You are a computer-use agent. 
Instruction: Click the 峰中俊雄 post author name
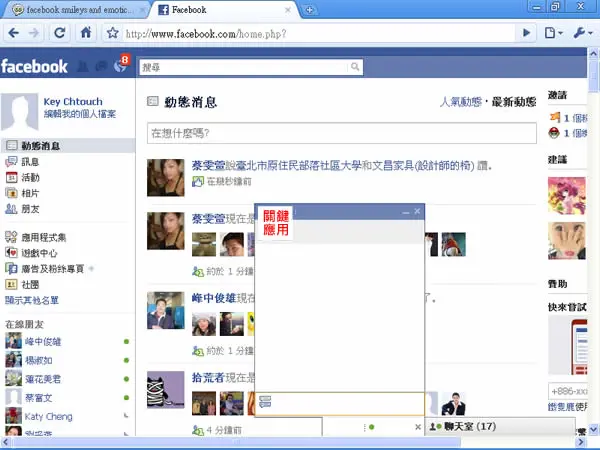coord(214,298)
